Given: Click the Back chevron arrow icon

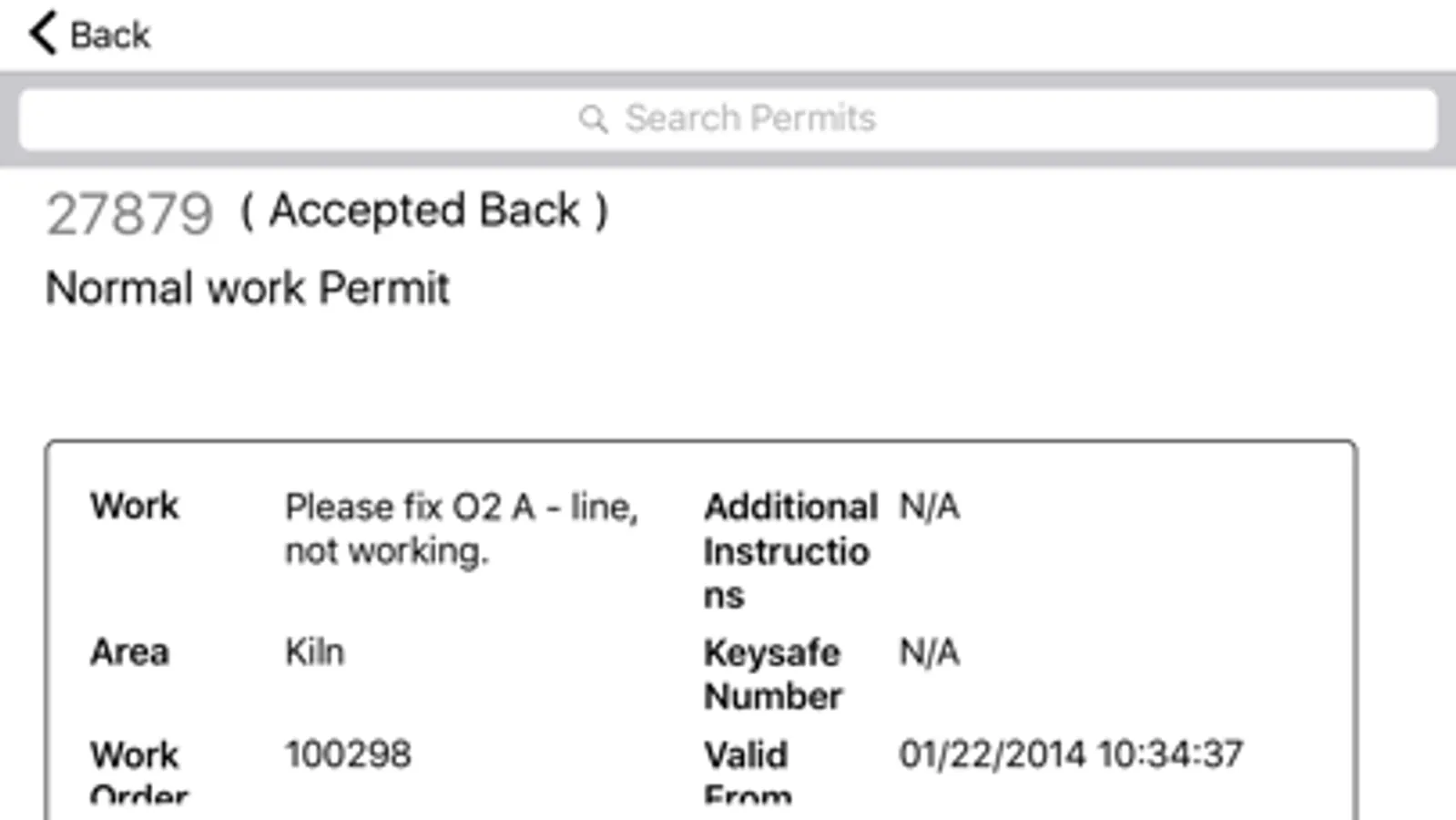Looking at the screenshot, I should coord(43,34).
